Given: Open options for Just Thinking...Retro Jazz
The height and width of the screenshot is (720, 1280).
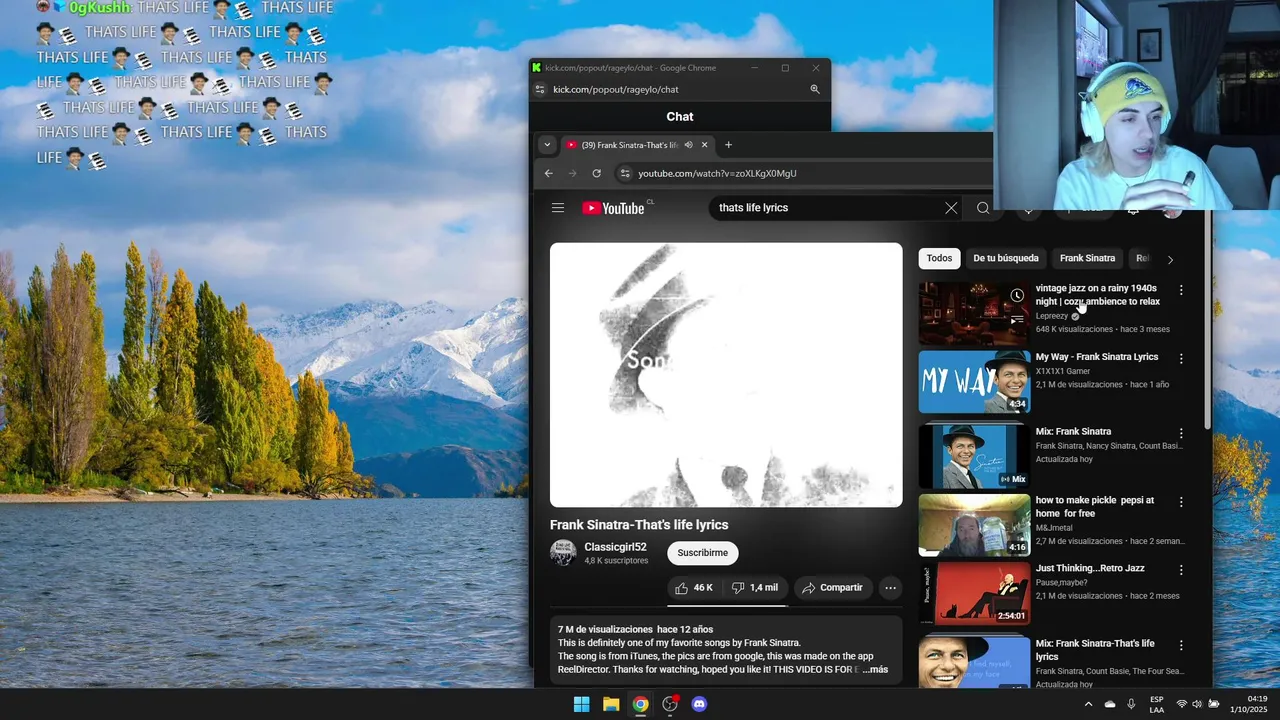Looking at the screenshot, I should pyautogui.click(x=1181, y=570).
